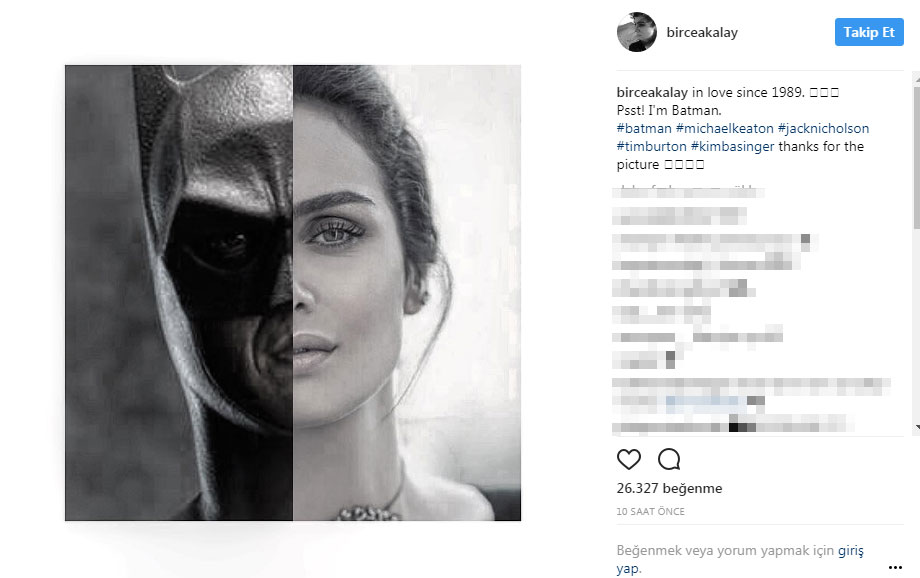The image size is (920, 578).
Task: Click the comments scrollbar up arrow
Action: coord(916,76)
